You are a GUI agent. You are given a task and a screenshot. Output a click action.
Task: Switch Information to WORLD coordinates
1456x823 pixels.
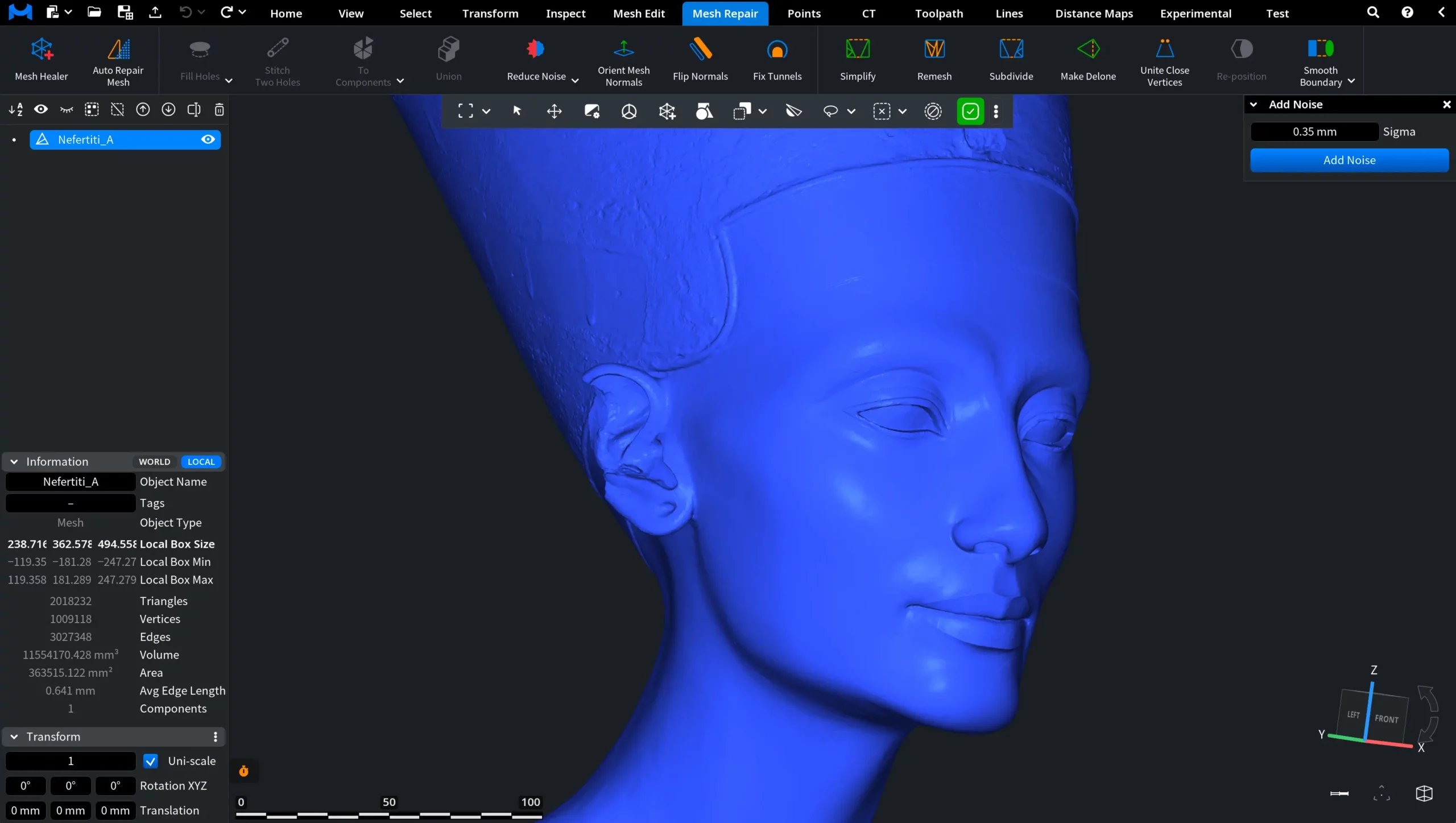pos(154,462)
